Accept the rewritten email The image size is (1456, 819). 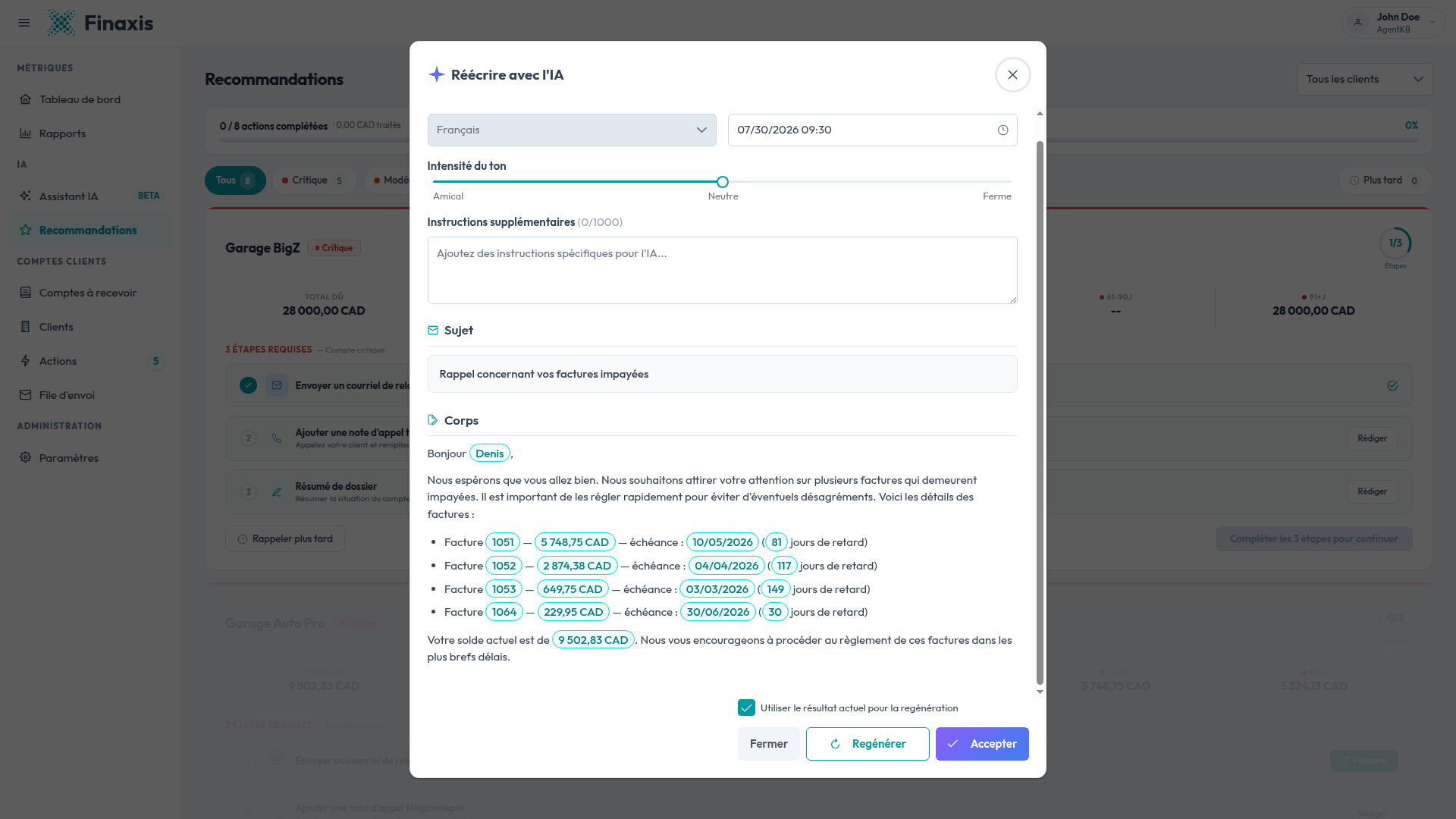982,744
